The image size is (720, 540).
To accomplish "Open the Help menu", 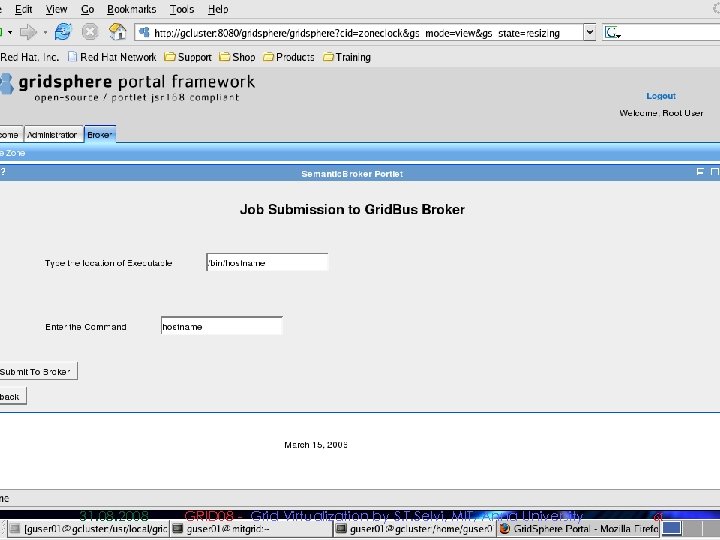I will (218, 9).
